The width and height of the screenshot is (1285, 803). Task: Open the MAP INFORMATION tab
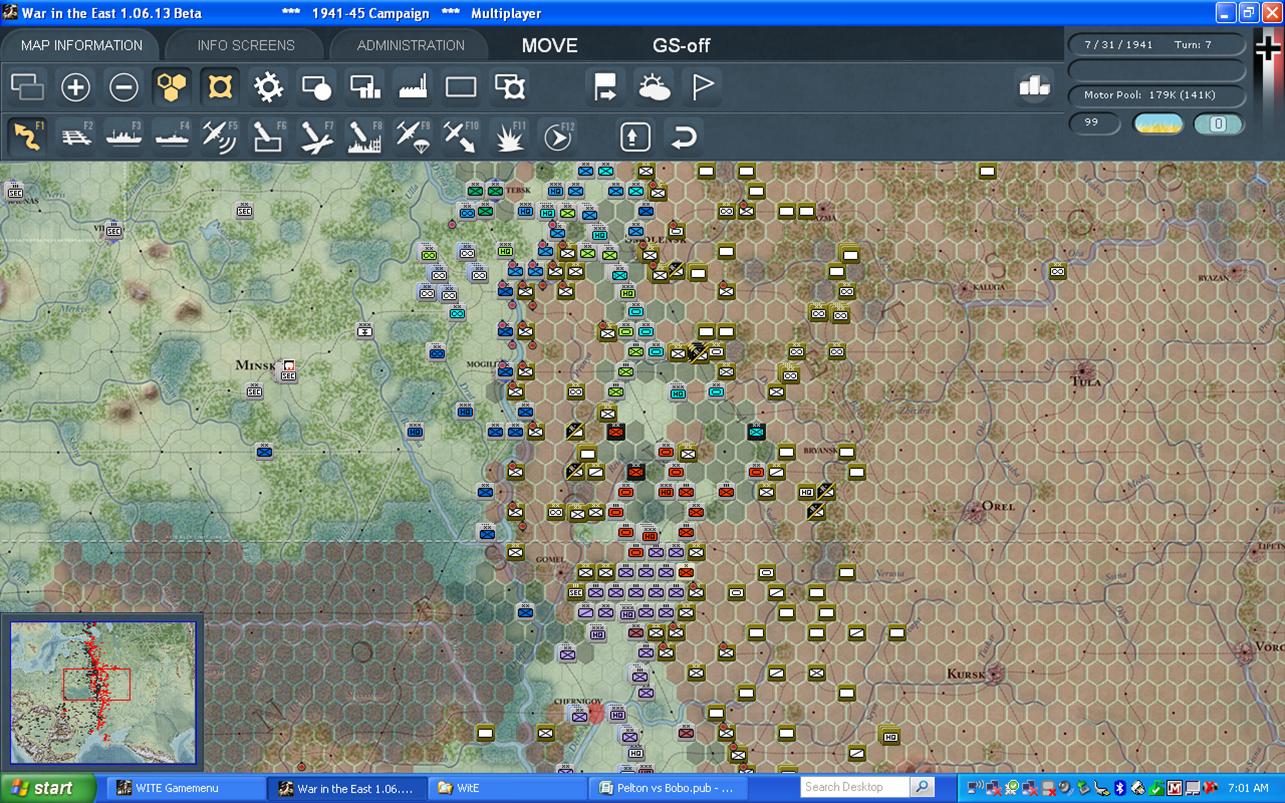[x=82, y=45]
